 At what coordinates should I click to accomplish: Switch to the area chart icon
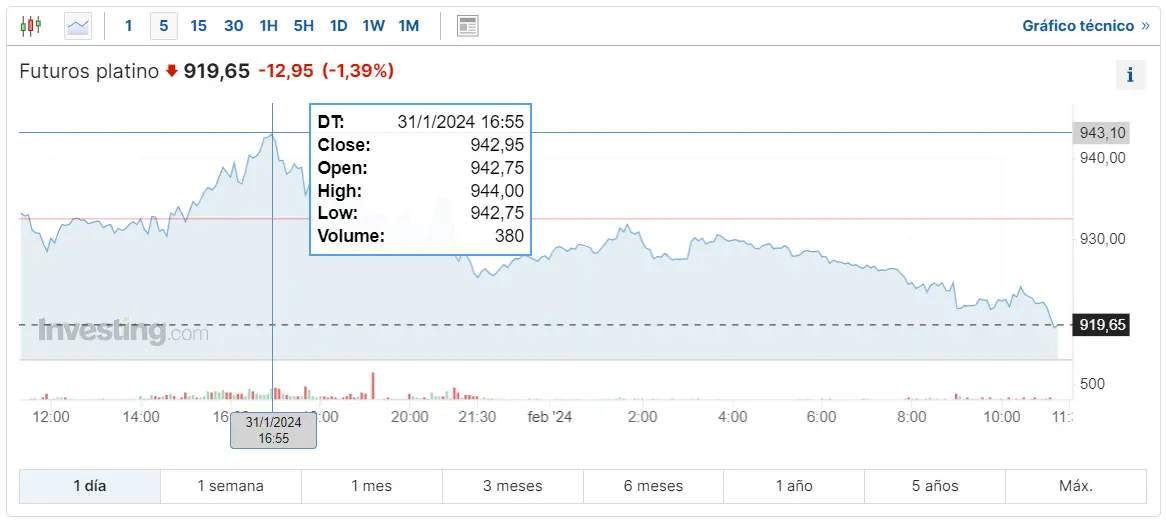[x=78, y=26]
